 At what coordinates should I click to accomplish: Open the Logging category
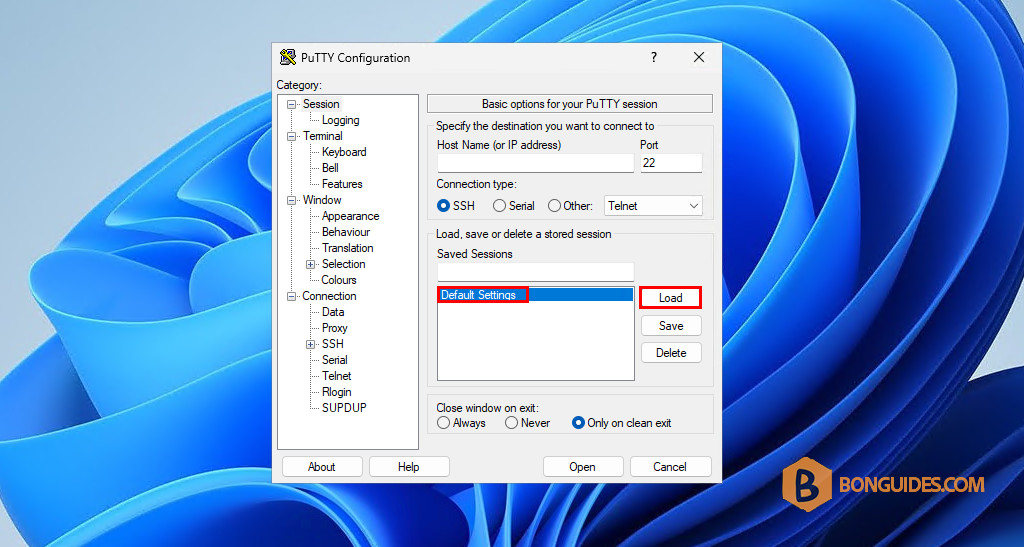(340, 120)
